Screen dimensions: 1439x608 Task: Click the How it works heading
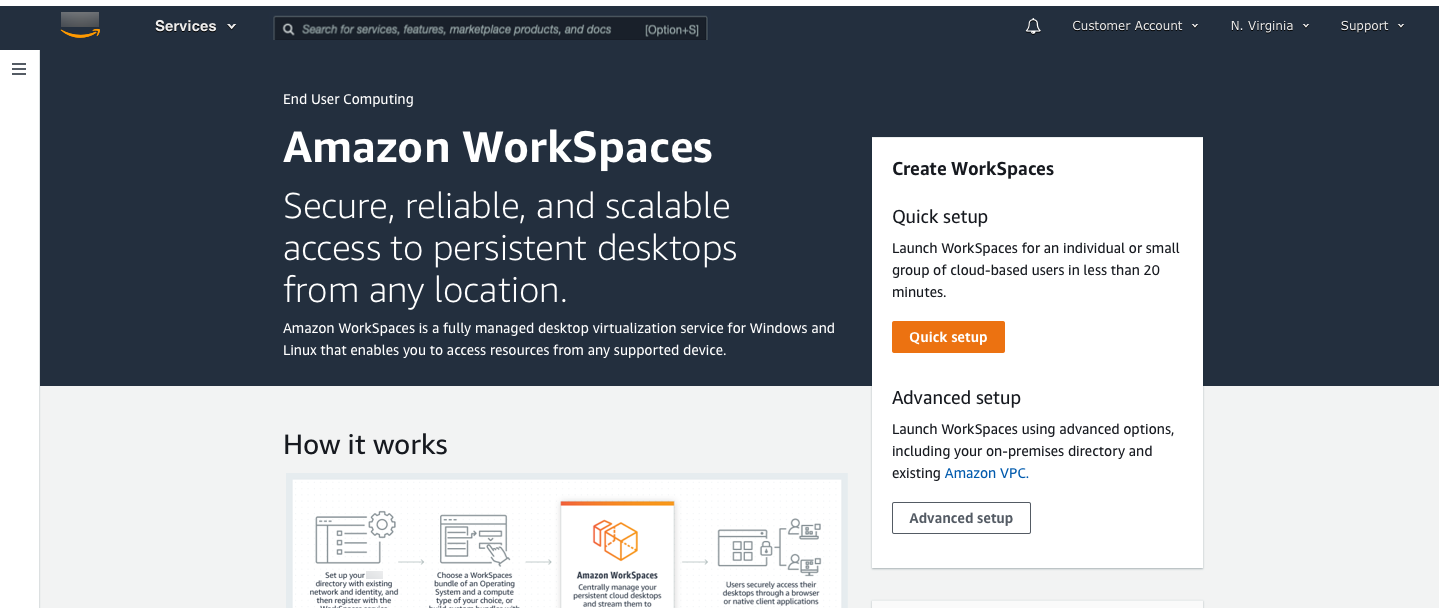click(x=365, y=444)
